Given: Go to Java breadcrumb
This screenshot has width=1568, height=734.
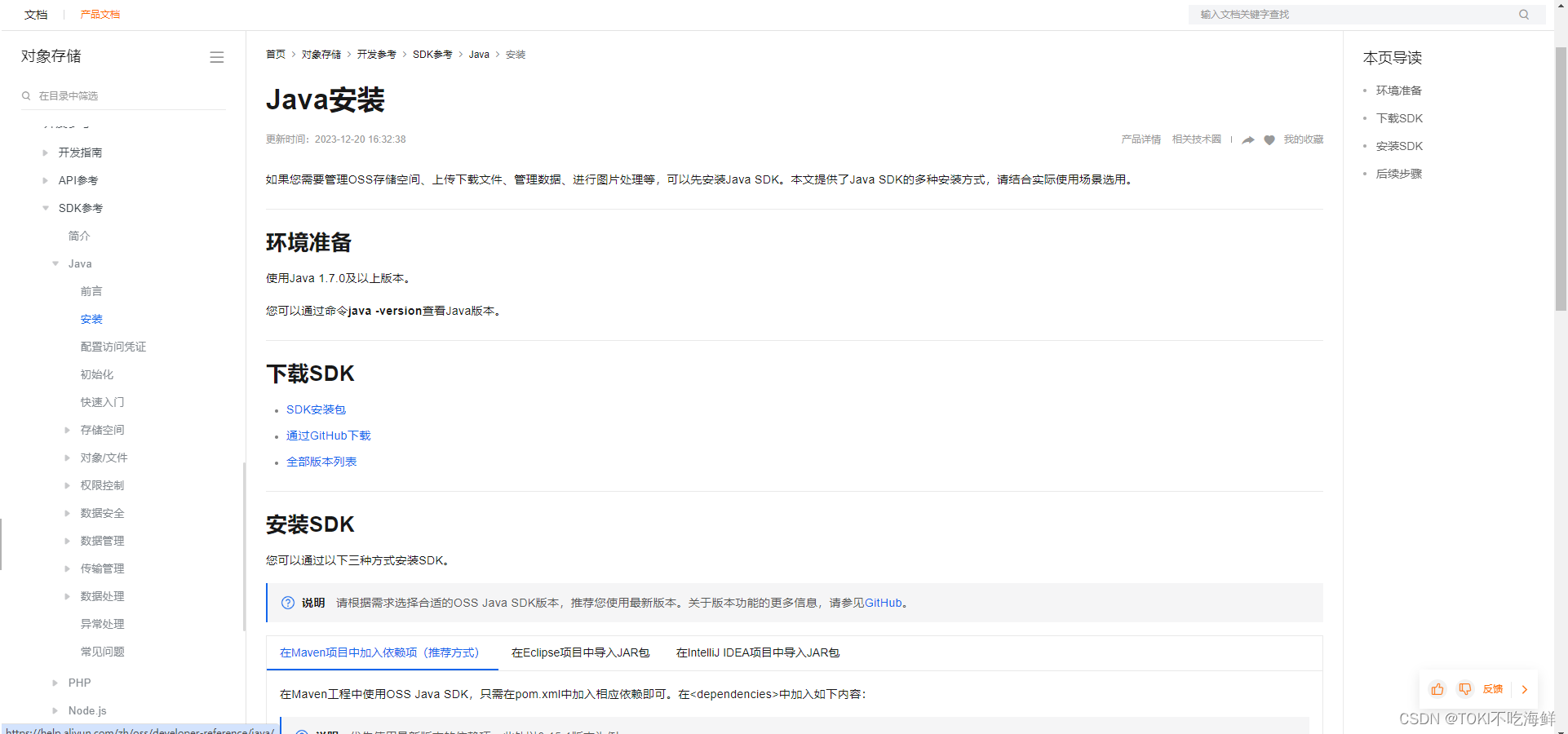Looking at the screenshot, I should pos(479,55).
